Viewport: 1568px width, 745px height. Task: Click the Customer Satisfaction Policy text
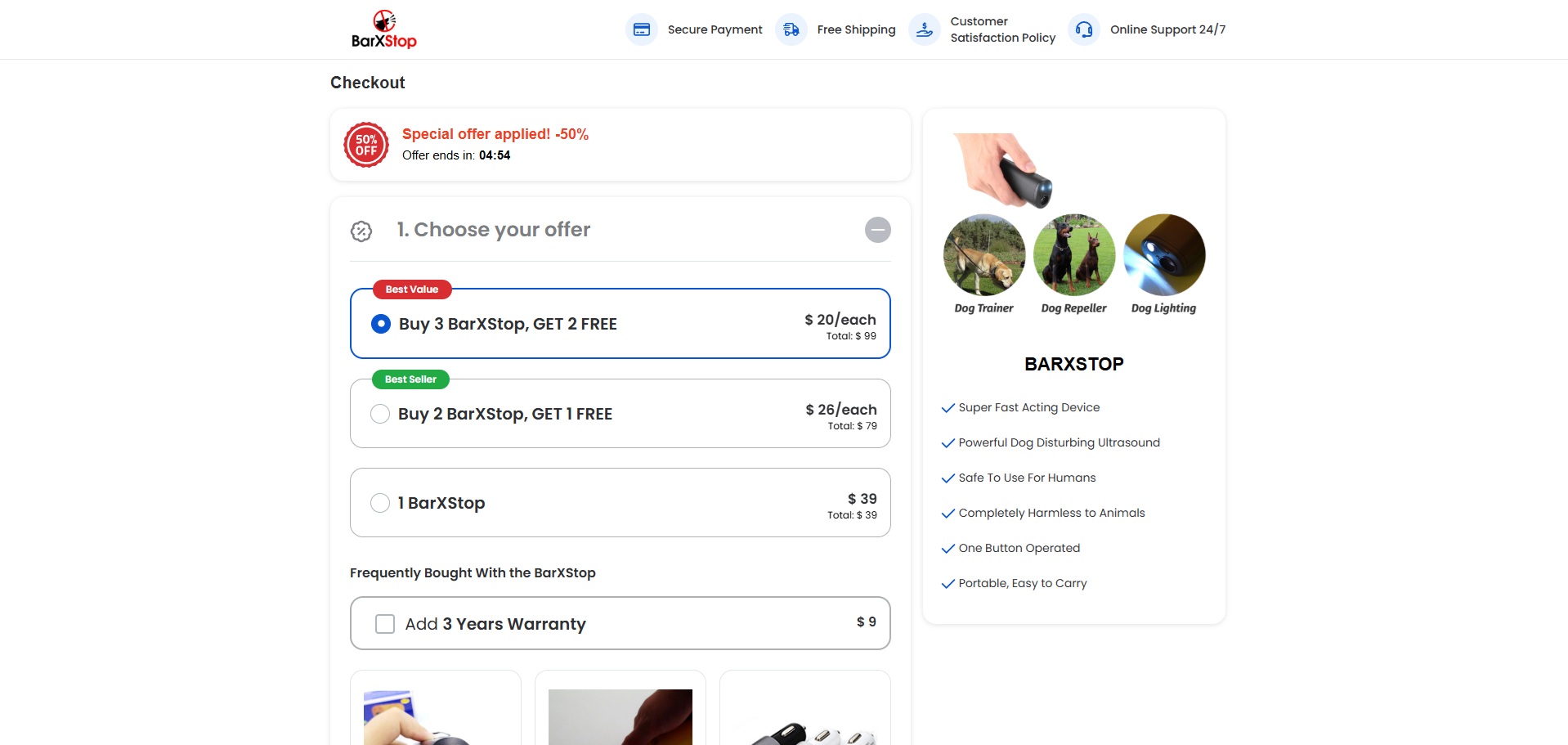point(1002,29)
